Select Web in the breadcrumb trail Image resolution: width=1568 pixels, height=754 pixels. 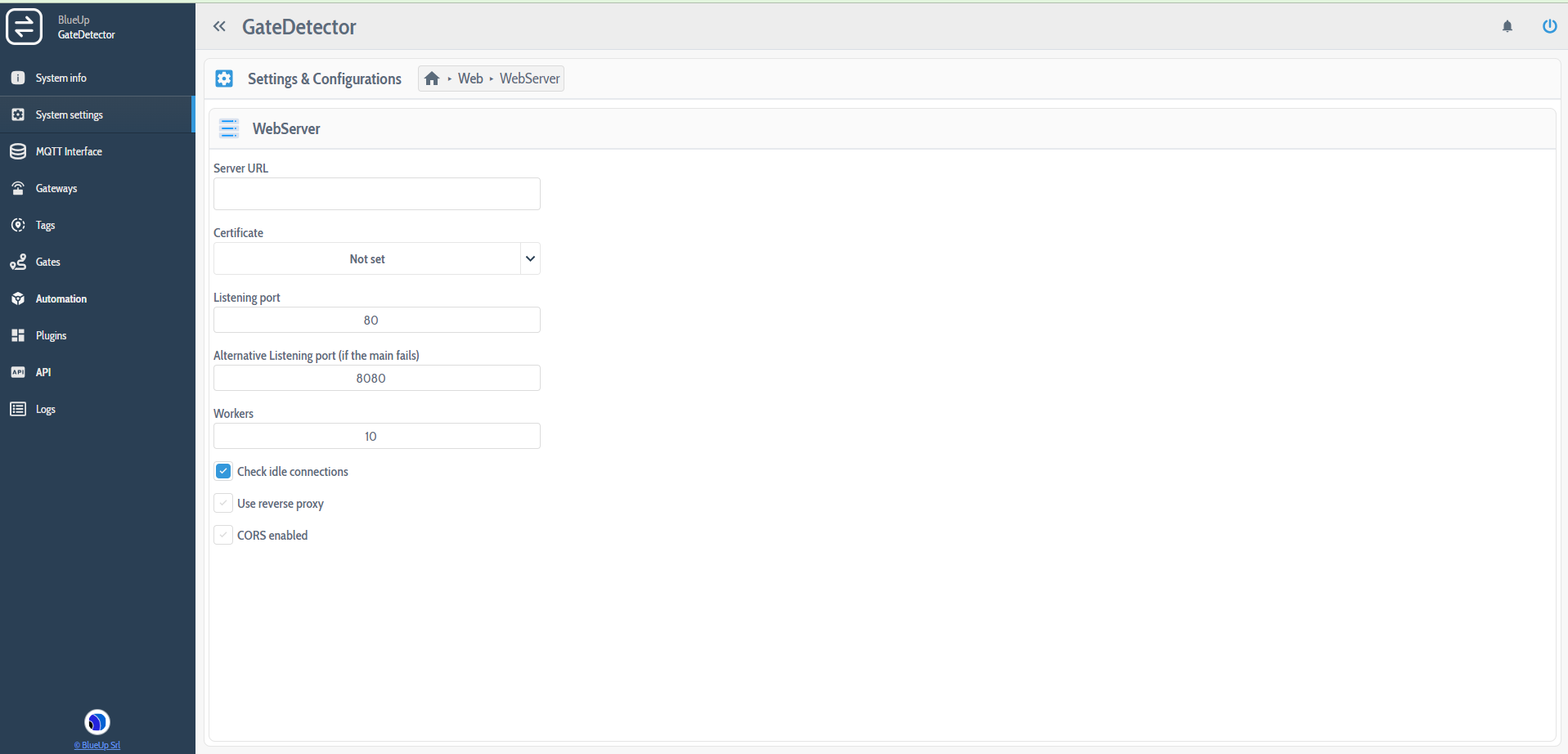coord(470,78)
